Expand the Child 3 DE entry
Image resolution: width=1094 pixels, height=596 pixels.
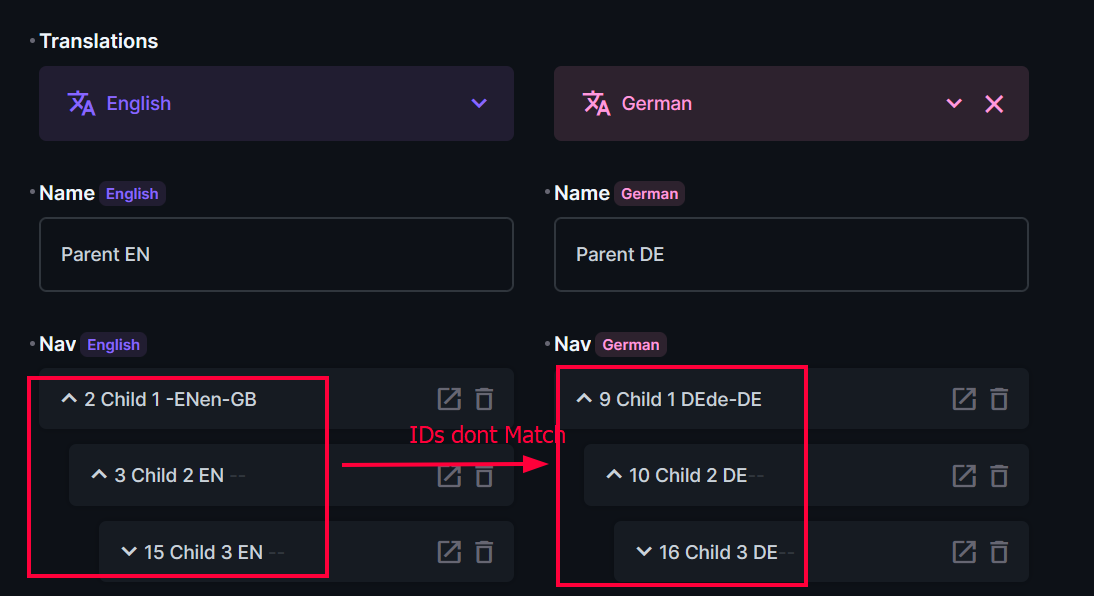tap(643, 551)
